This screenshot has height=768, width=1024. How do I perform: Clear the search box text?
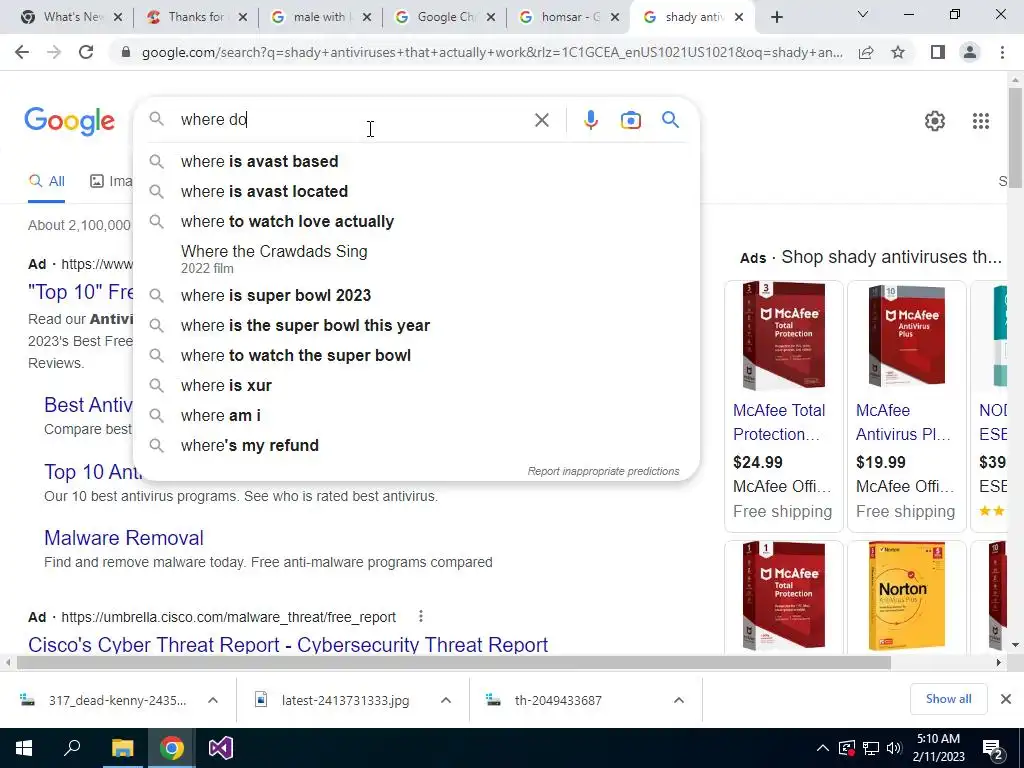click(541, 120)
